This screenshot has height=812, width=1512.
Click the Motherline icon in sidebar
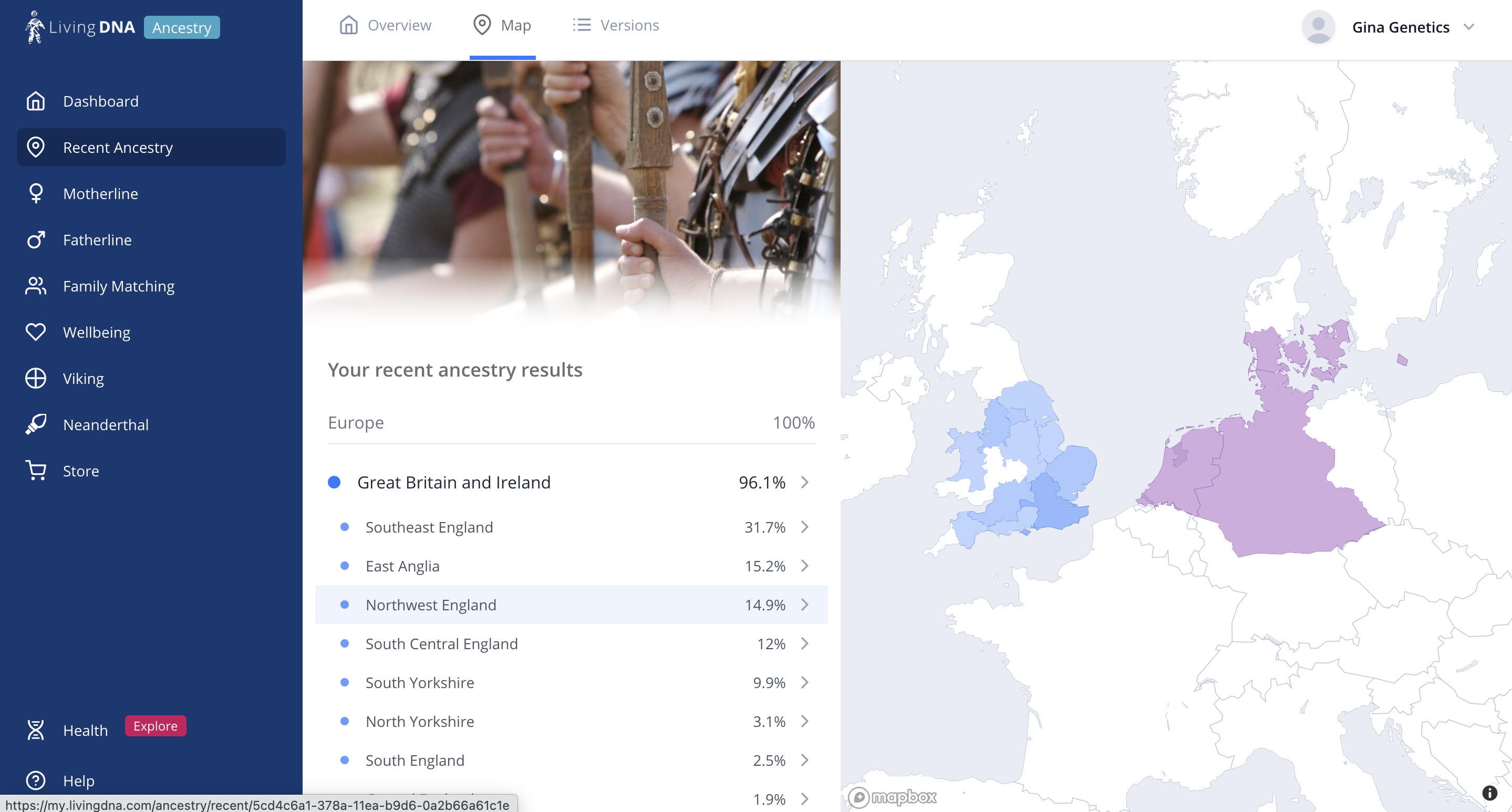[x=36, y=193]
